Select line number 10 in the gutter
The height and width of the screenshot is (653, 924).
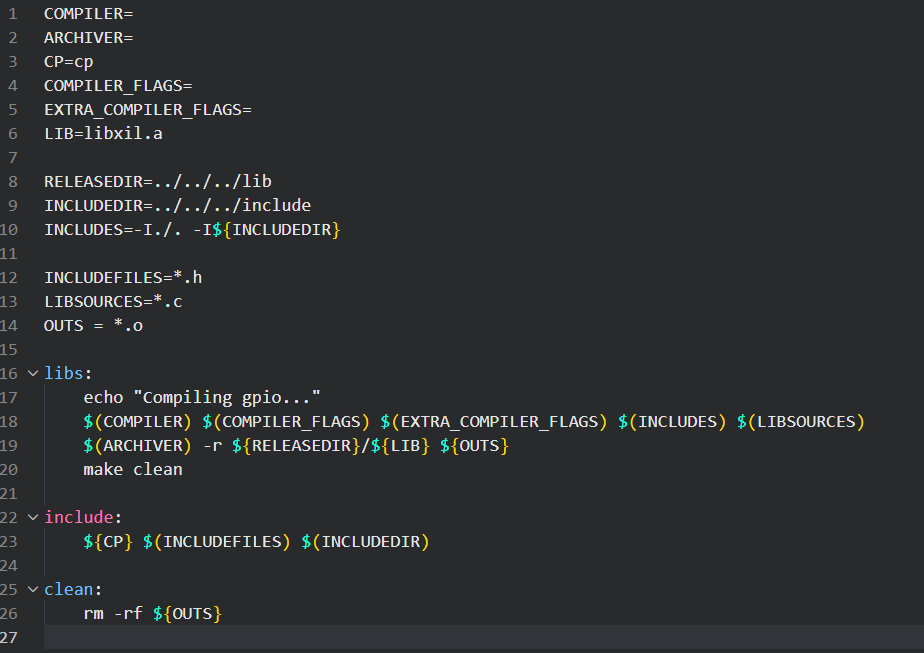(x=10, y=230)
